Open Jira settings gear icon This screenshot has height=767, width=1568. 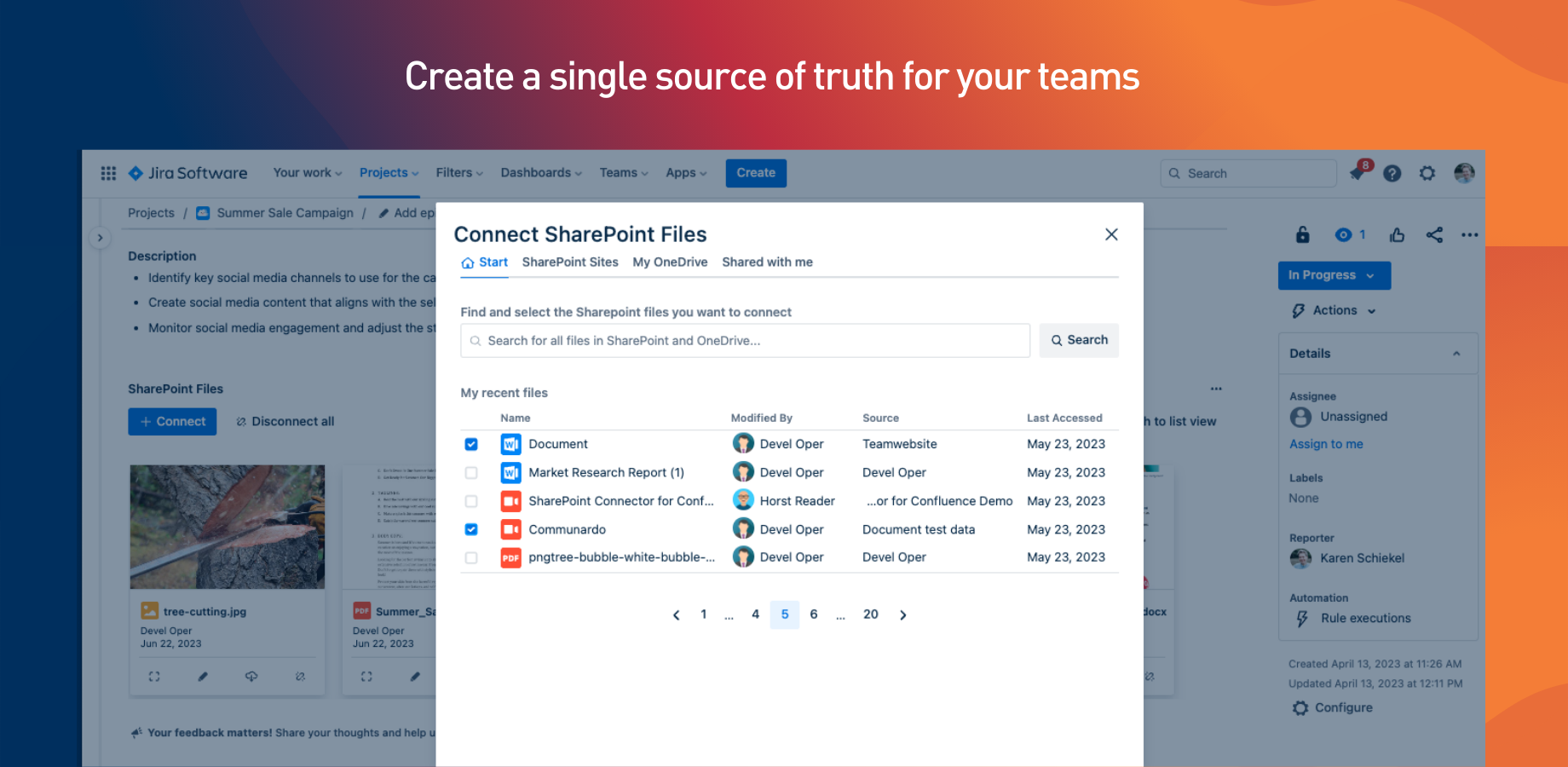click(x=1427, y=173)
